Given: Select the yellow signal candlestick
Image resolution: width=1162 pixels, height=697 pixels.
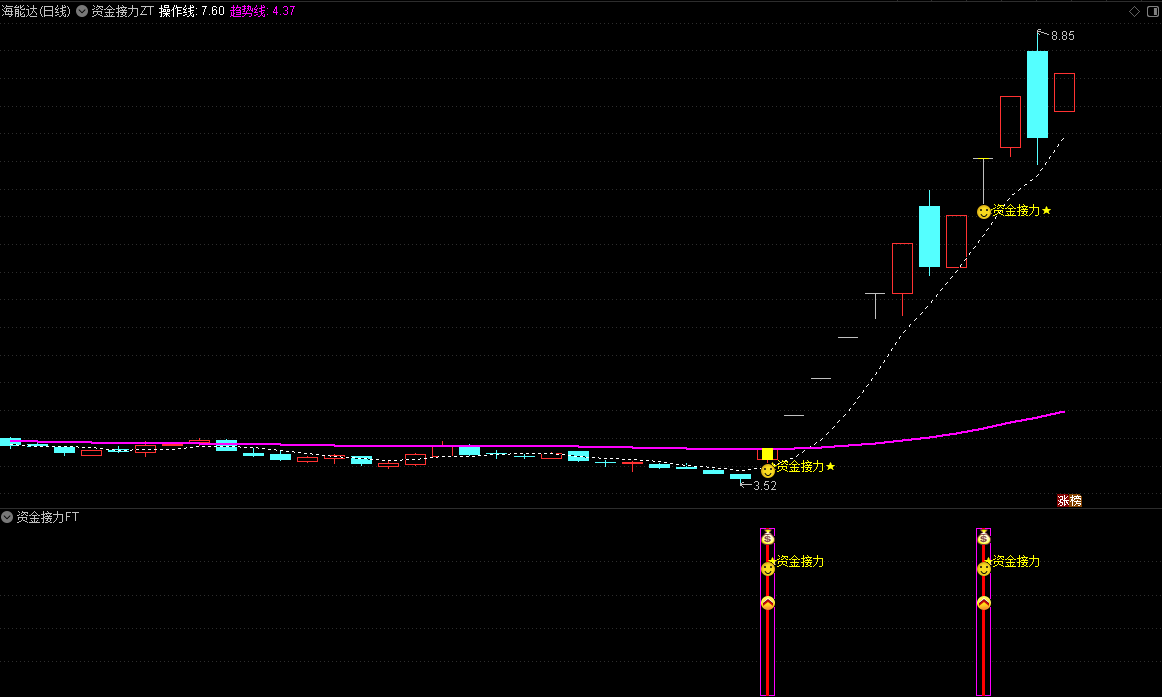Looking at the screenshot, I should [768, 454].
